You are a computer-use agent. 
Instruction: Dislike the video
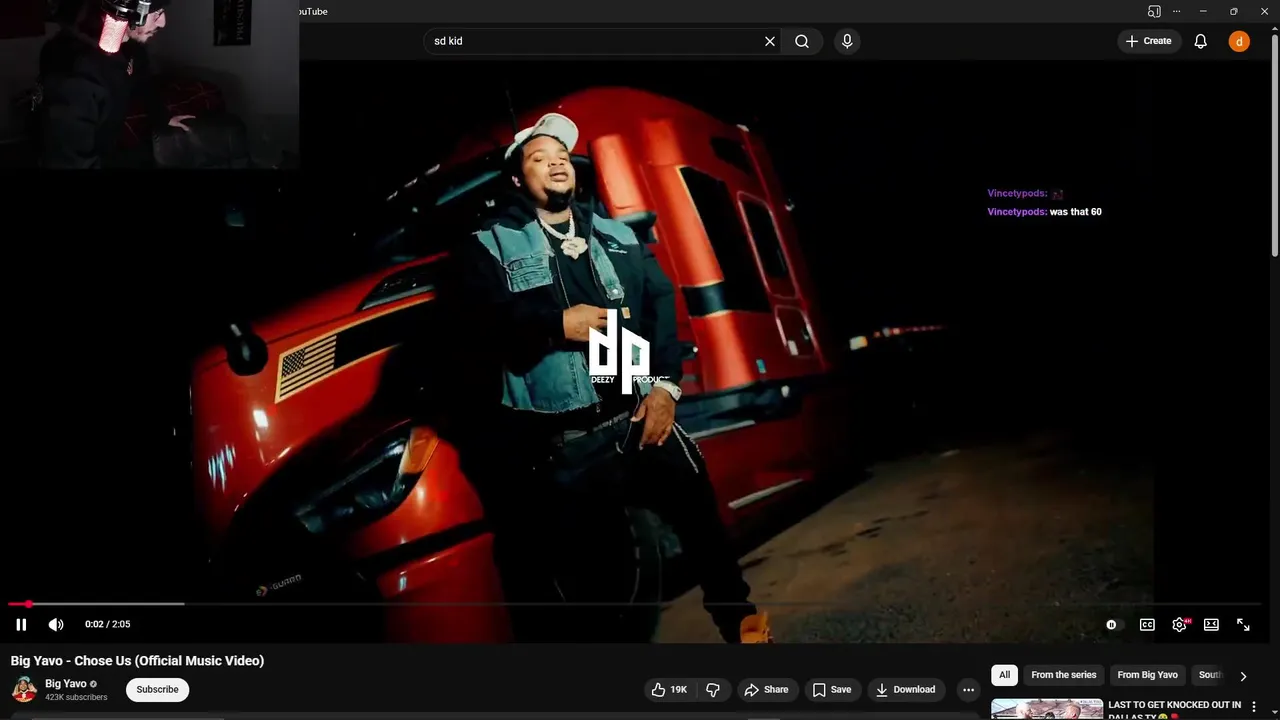coord(713,690)
